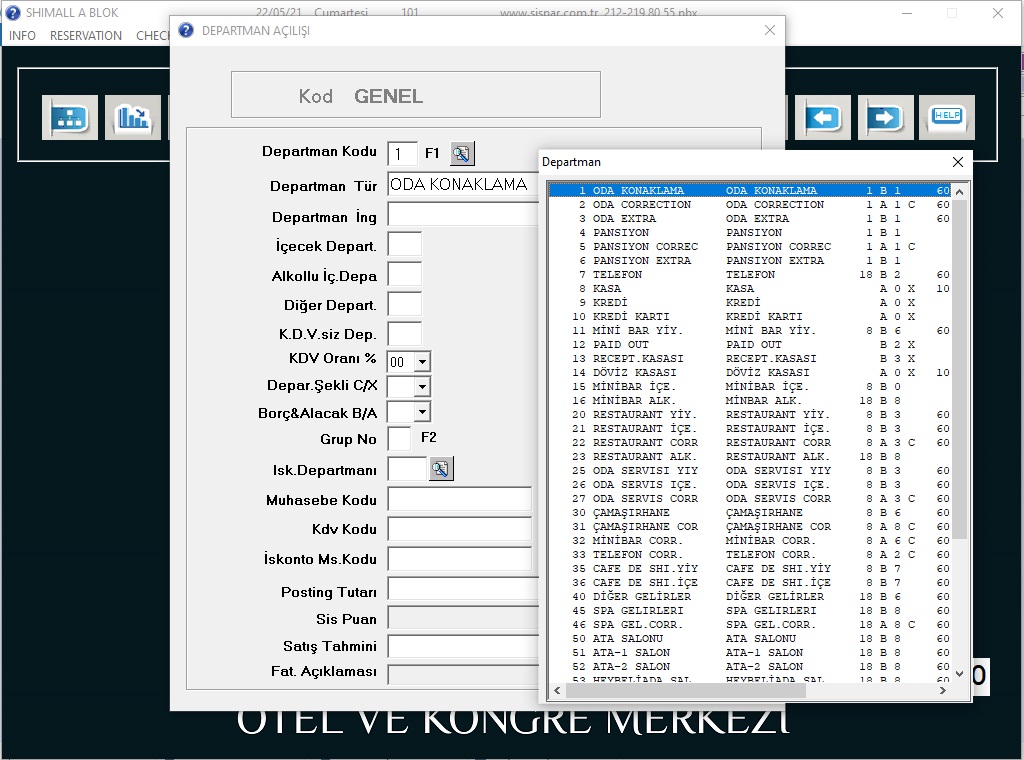Focus the Departman İng field
Image resolution: width=1024 pixels, height=760 pixels.
pos(463,214)
